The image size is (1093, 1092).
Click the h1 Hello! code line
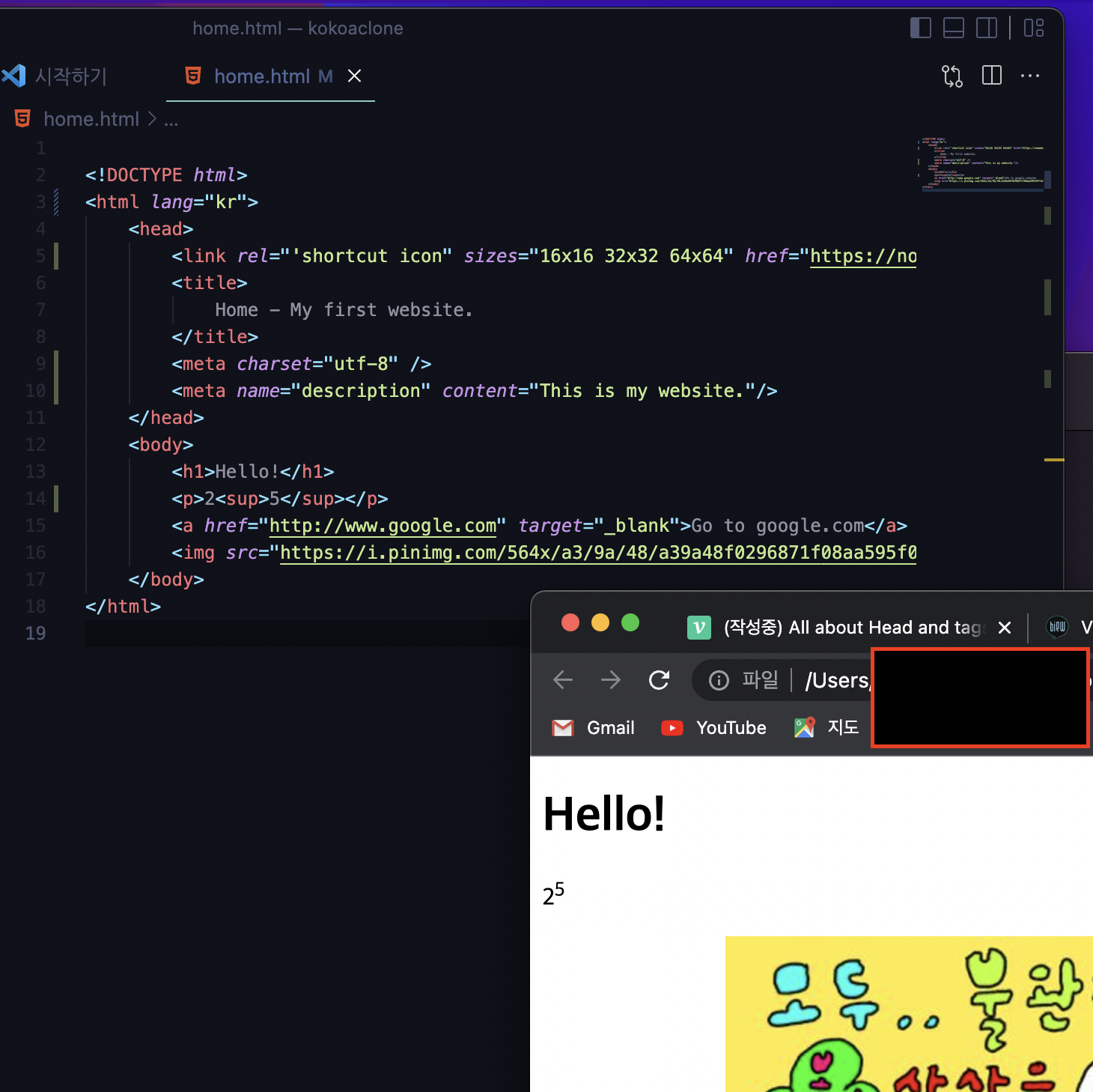[x=253, y=472]
